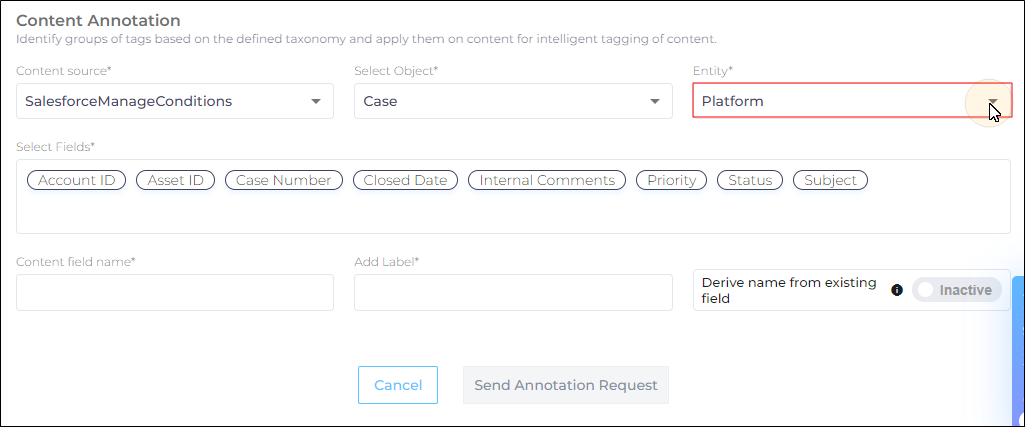This screenshot has height=427, width=1025.
Task: Pick the Closed Date field chip
Action: click(x=405, y=180)
